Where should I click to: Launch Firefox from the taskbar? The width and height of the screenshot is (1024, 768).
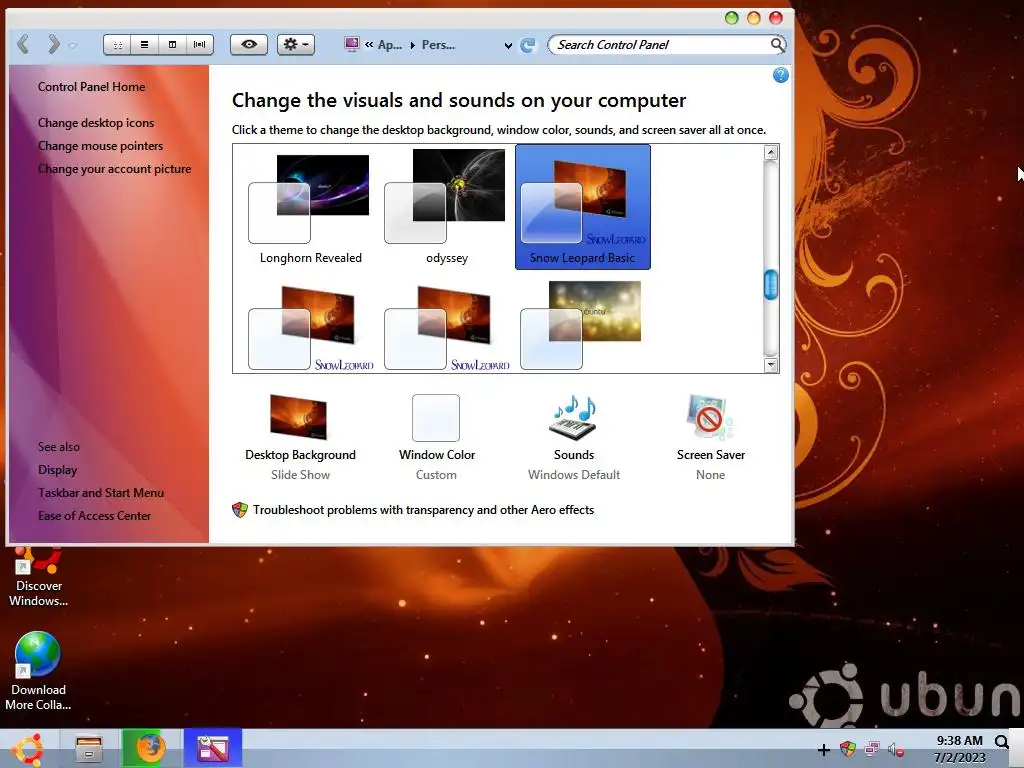[150, 748]
